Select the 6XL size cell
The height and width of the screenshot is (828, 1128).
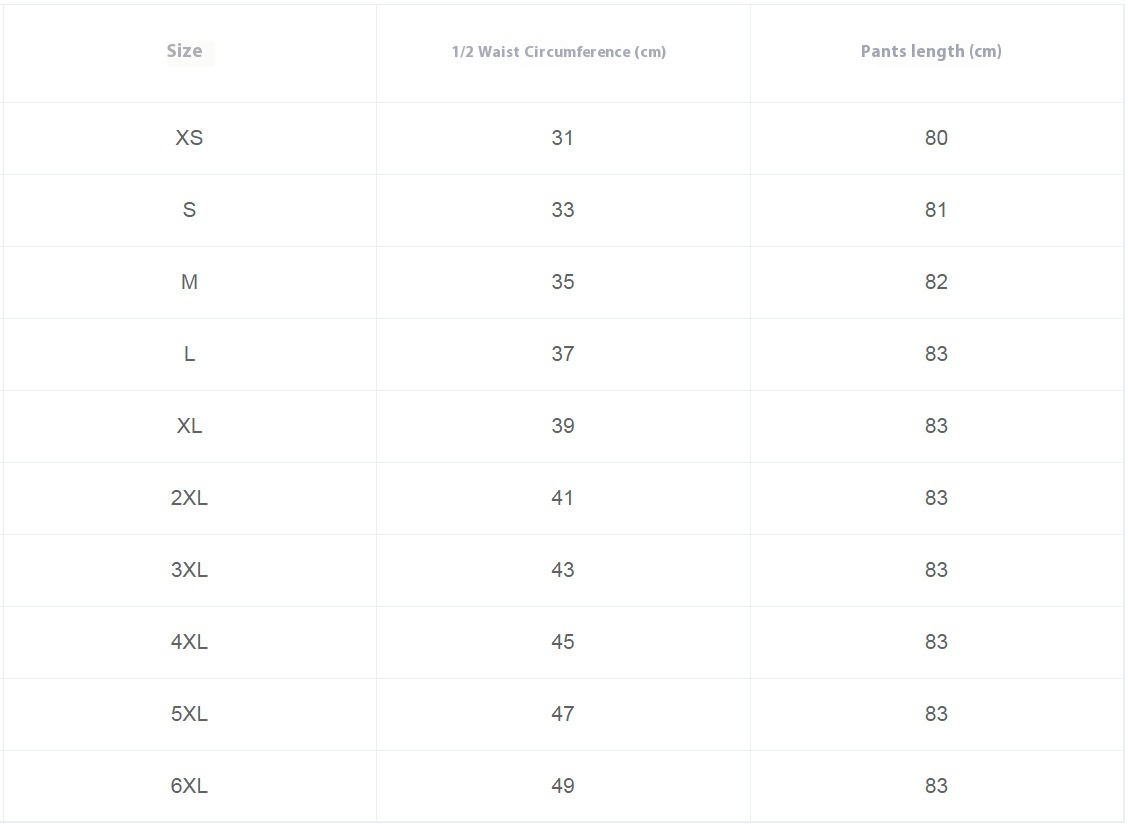pos(189,786)
